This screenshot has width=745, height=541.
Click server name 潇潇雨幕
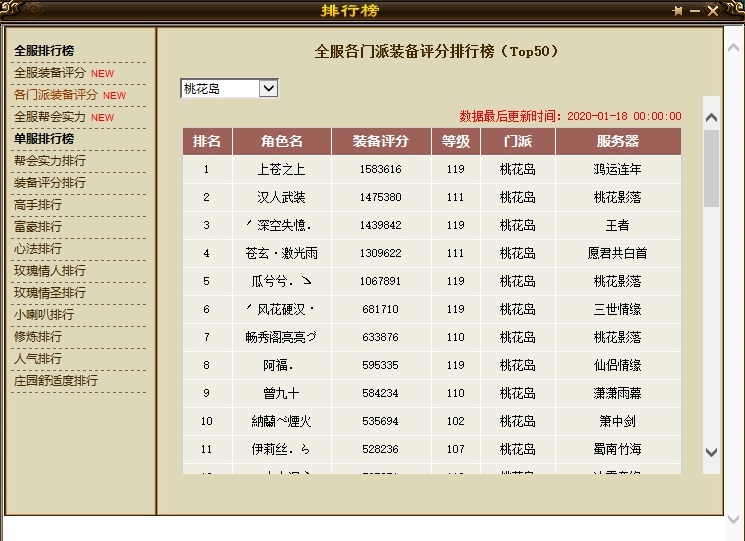click(x=618, y=393)
